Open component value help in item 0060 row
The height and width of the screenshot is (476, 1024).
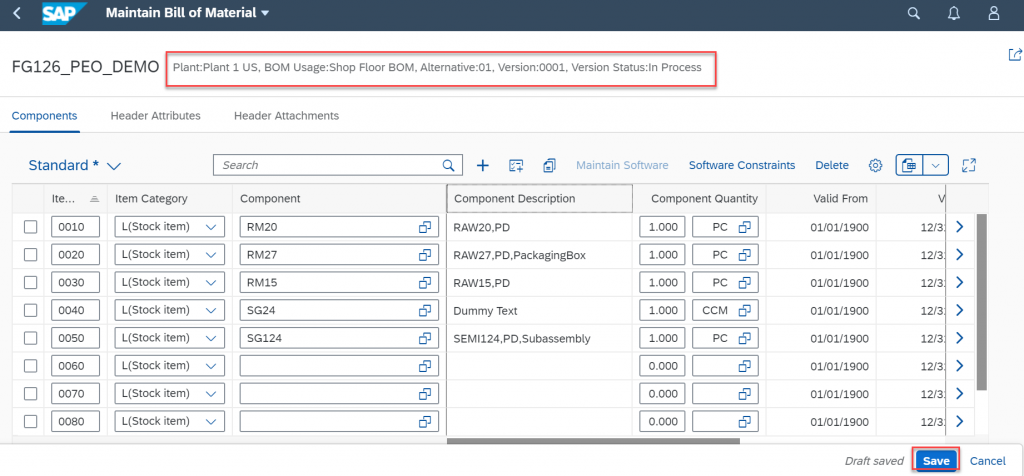click(425, 366)
